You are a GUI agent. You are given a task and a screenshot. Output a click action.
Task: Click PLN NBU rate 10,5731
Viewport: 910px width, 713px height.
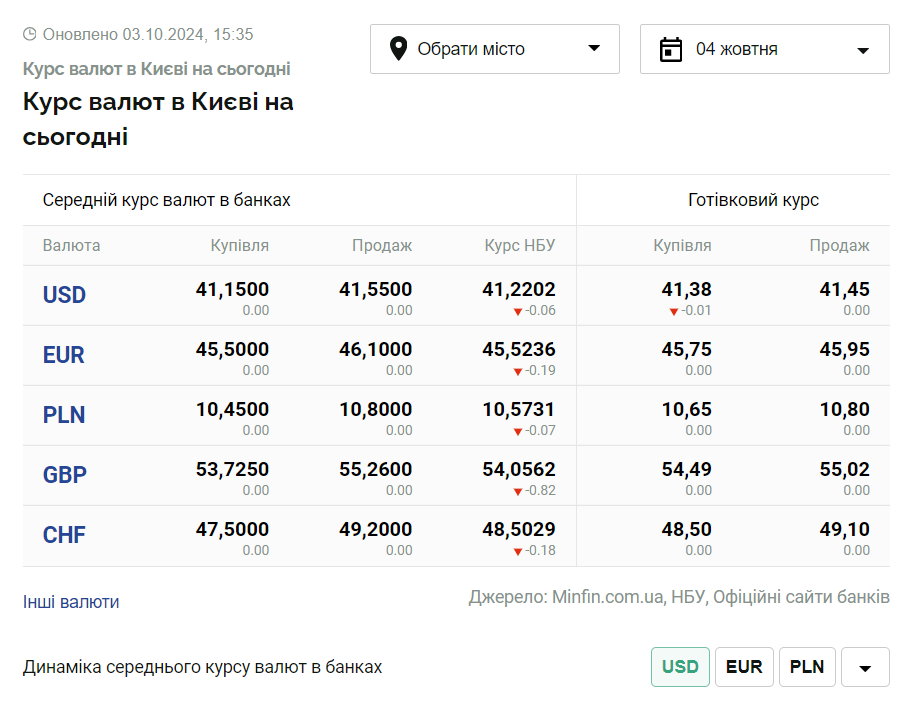pyautogui.click(x=519, y=409)
